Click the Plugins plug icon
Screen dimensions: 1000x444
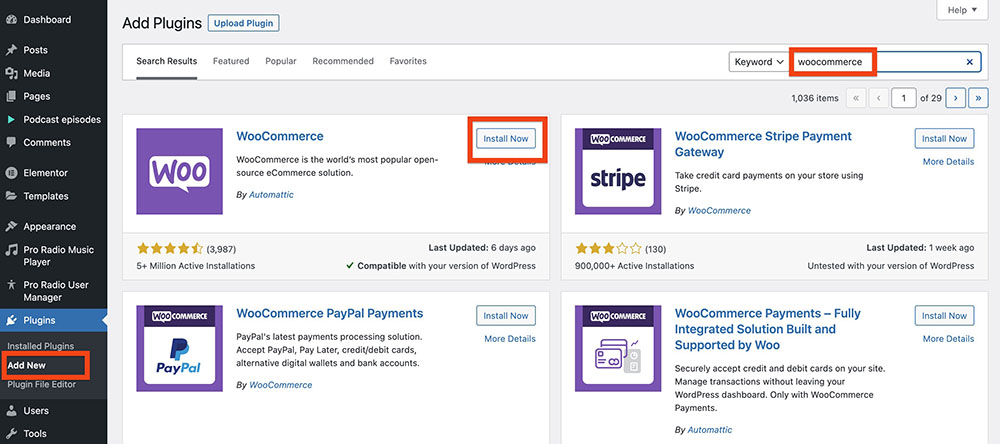point(11,320)
